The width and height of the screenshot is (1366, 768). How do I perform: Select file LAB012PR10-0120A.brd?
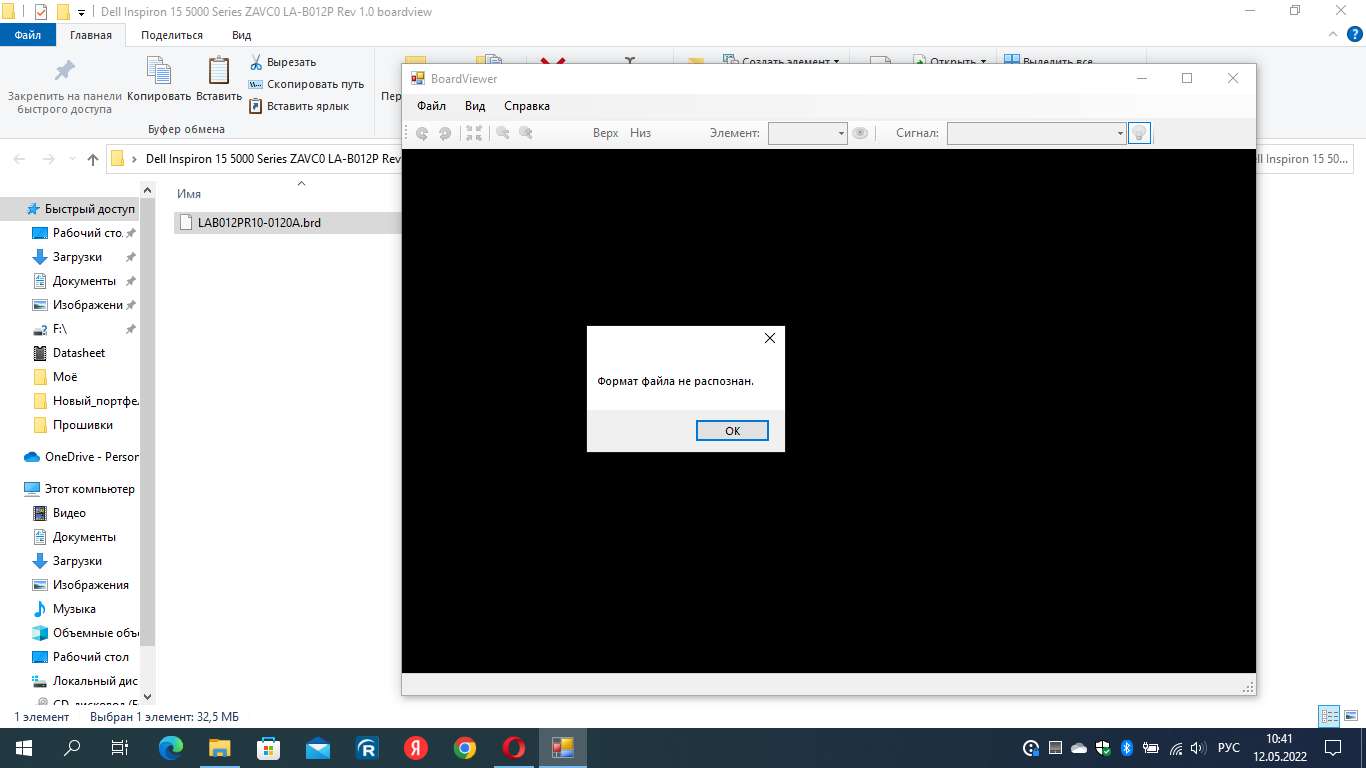[259, 223]
